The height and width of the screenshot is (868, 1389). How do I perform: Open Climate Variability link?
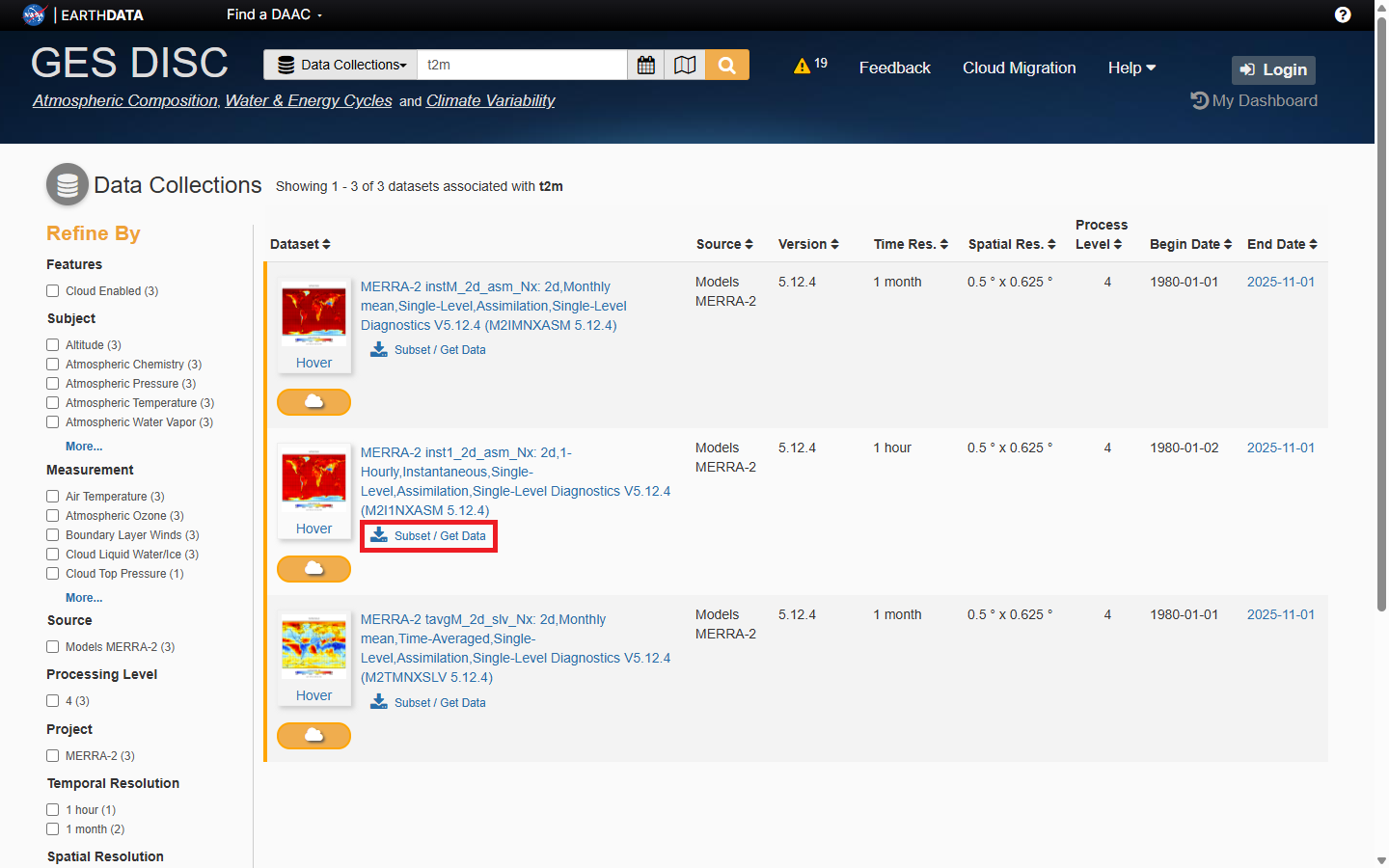(490, 100)
